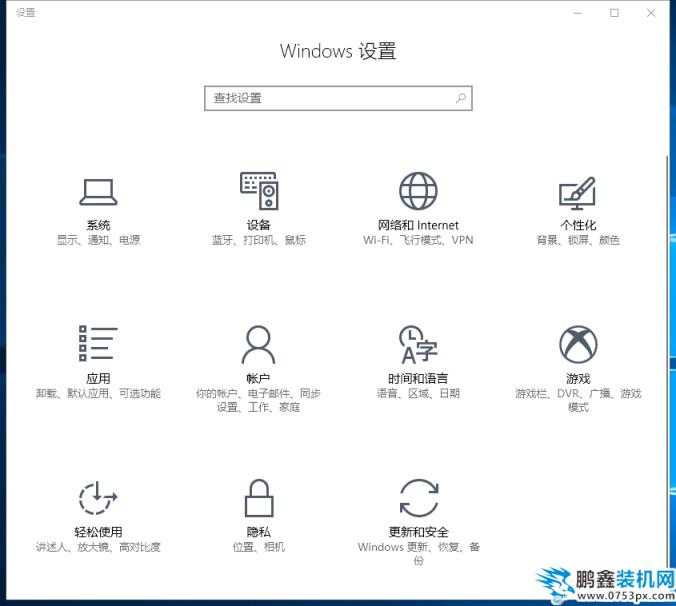
Task: Click the 设备 title label
Action: [x=259, y=225]
